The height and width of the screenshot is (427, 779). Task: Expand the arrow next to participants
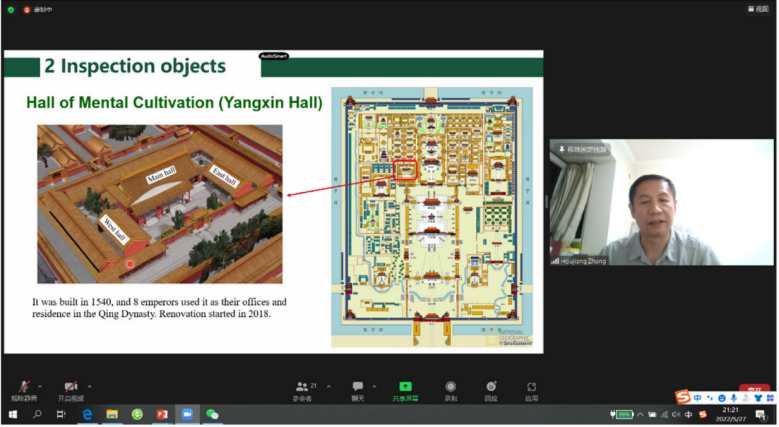tap(329, 386)
